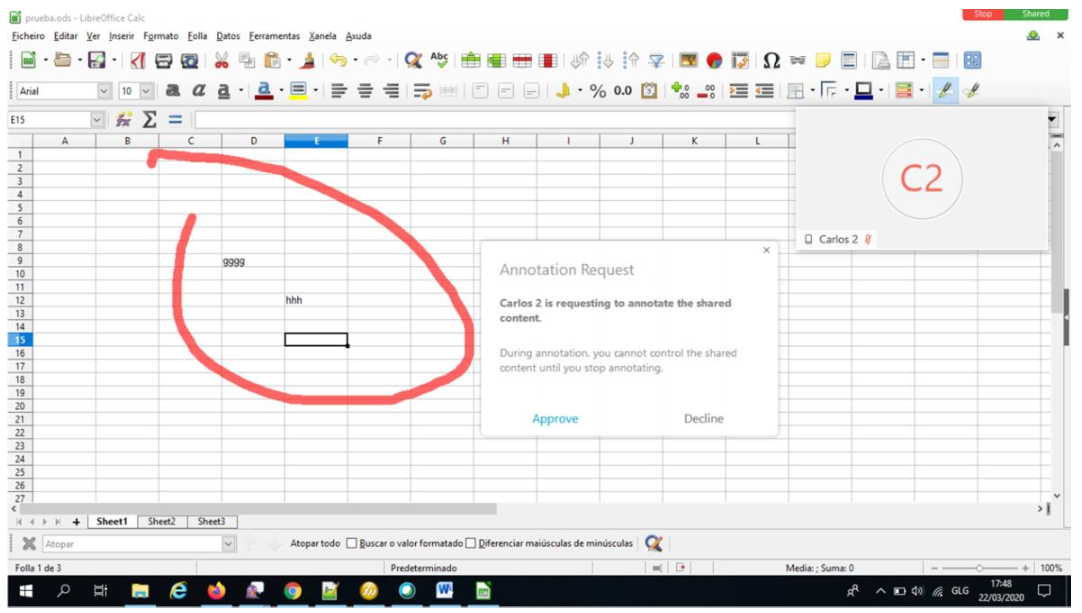Viewport: 1082px width, 613px height.
Task: Click the Cut scissors icon
Action: coord(222,61)
